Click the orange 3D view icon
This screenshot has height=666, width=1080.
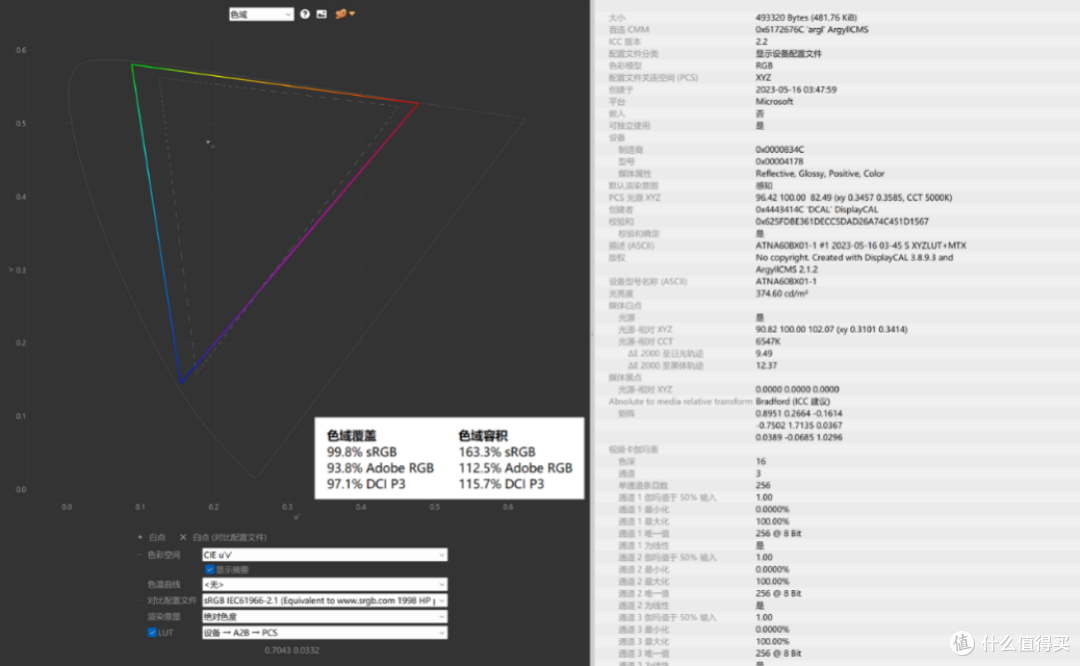click(340, 14)
